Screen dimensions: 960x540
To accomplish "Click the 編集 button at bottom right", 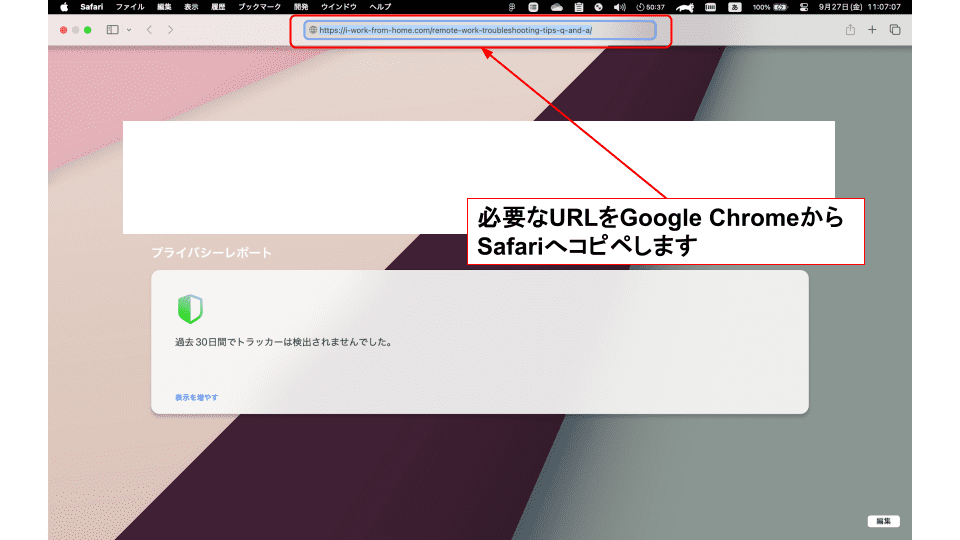I will tap(884, 521).
